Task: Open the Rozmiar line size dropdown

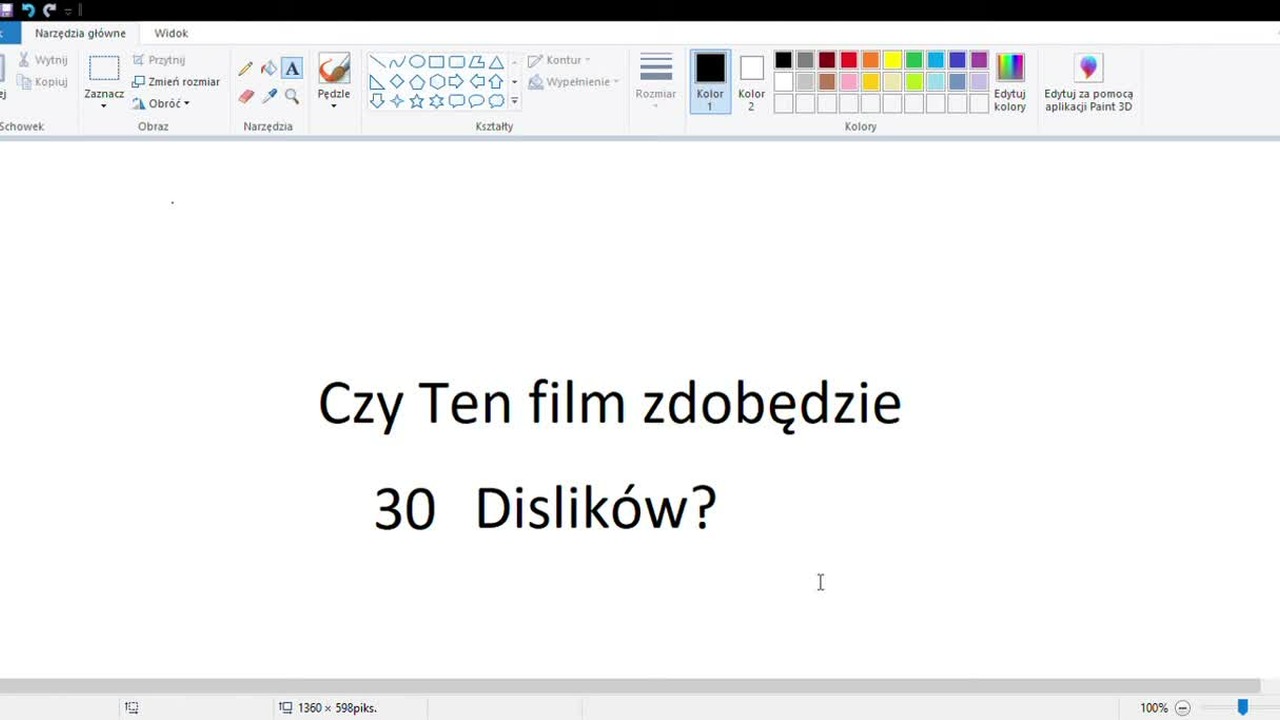Action: pos(656,82)
